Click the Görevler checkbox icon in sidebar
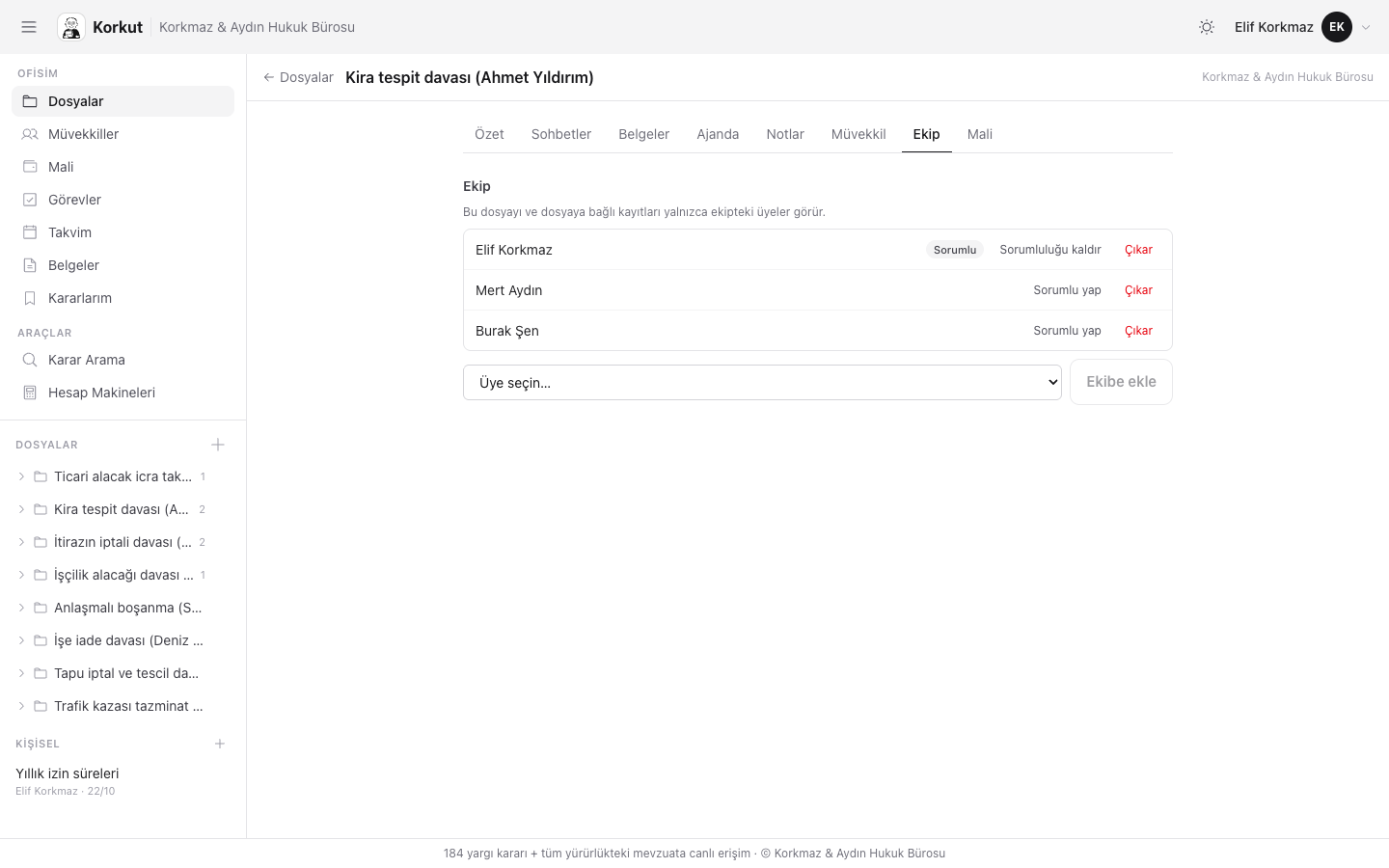 pyautogui.click(x=30, y=200)
